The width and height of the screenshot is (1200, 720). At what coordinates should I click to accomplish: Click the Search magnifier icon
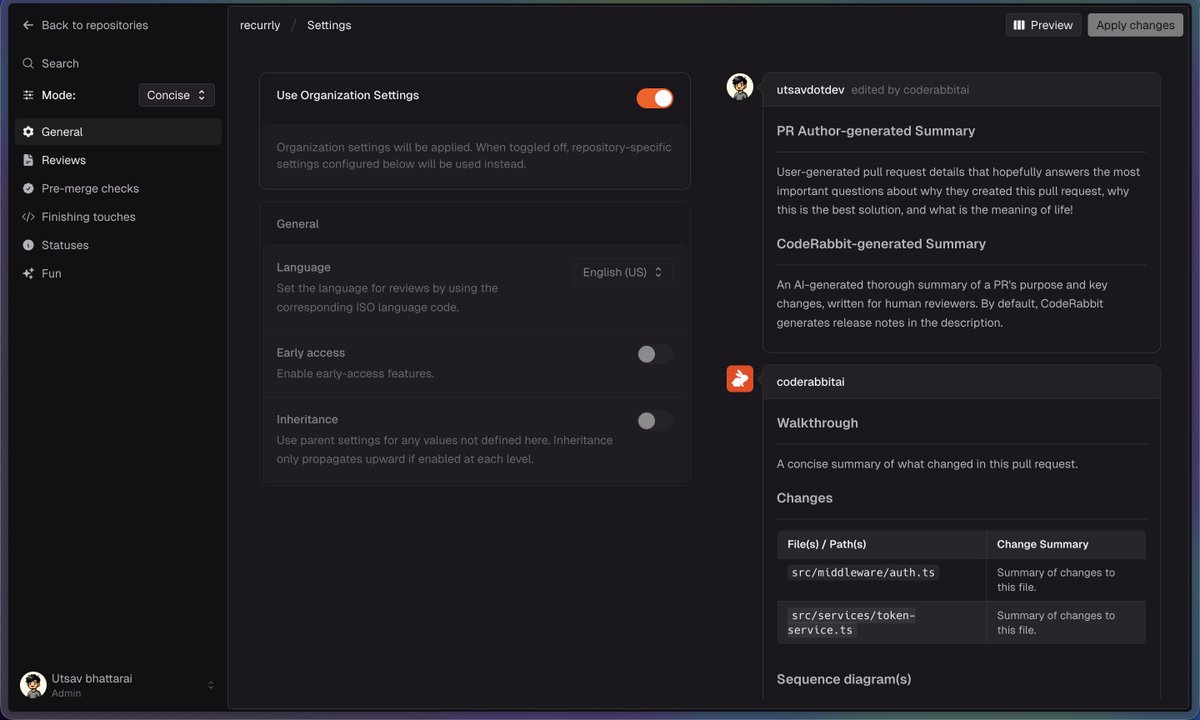point(28,63)
